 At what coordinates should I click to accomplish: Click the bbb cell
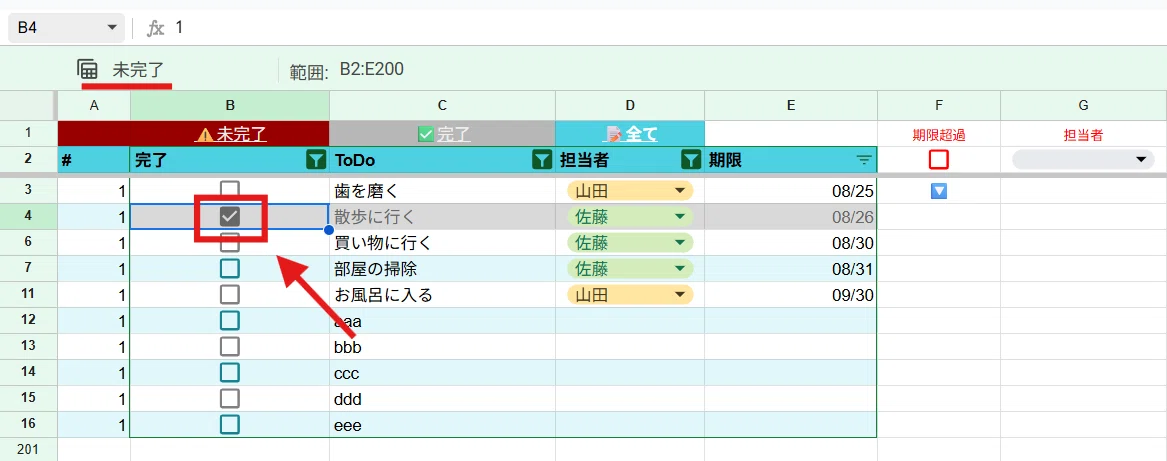[x=442, y=347]
